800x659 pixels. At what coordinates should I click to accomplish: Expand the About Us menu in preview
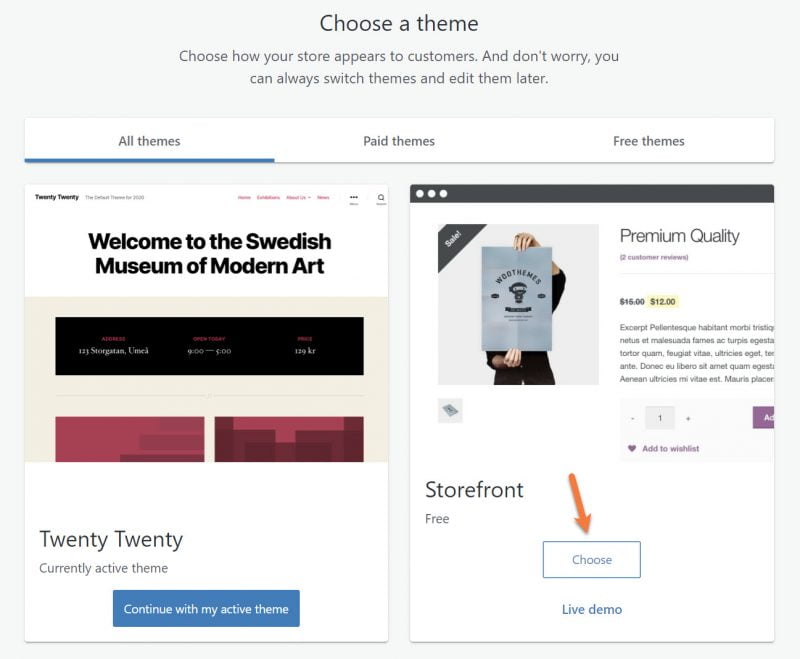298,197
